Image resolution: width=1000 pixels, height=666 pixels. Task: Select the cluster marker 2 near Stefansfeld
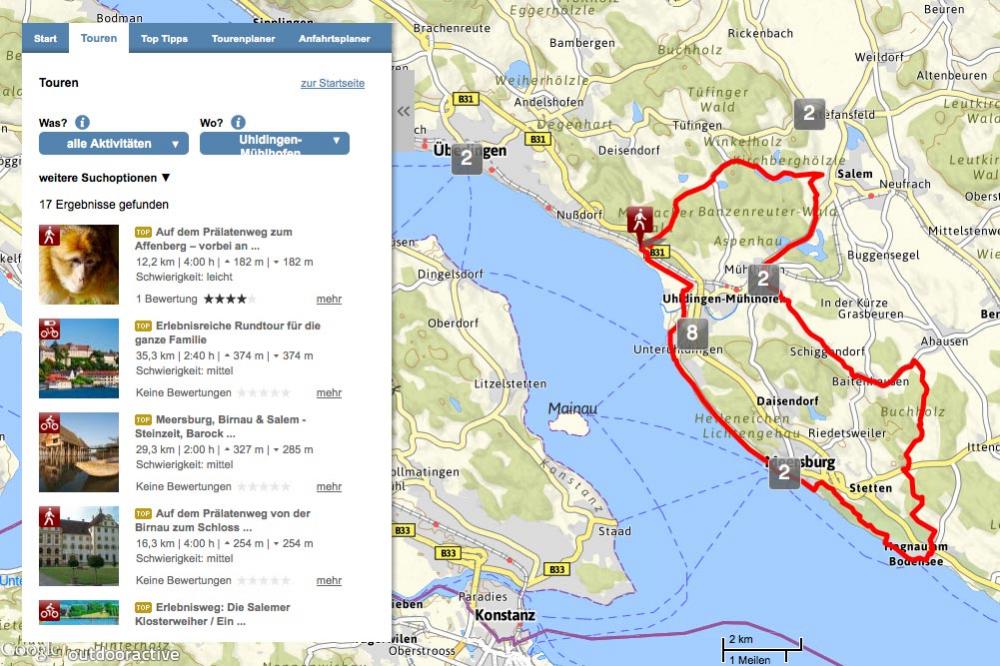point(810,114)
